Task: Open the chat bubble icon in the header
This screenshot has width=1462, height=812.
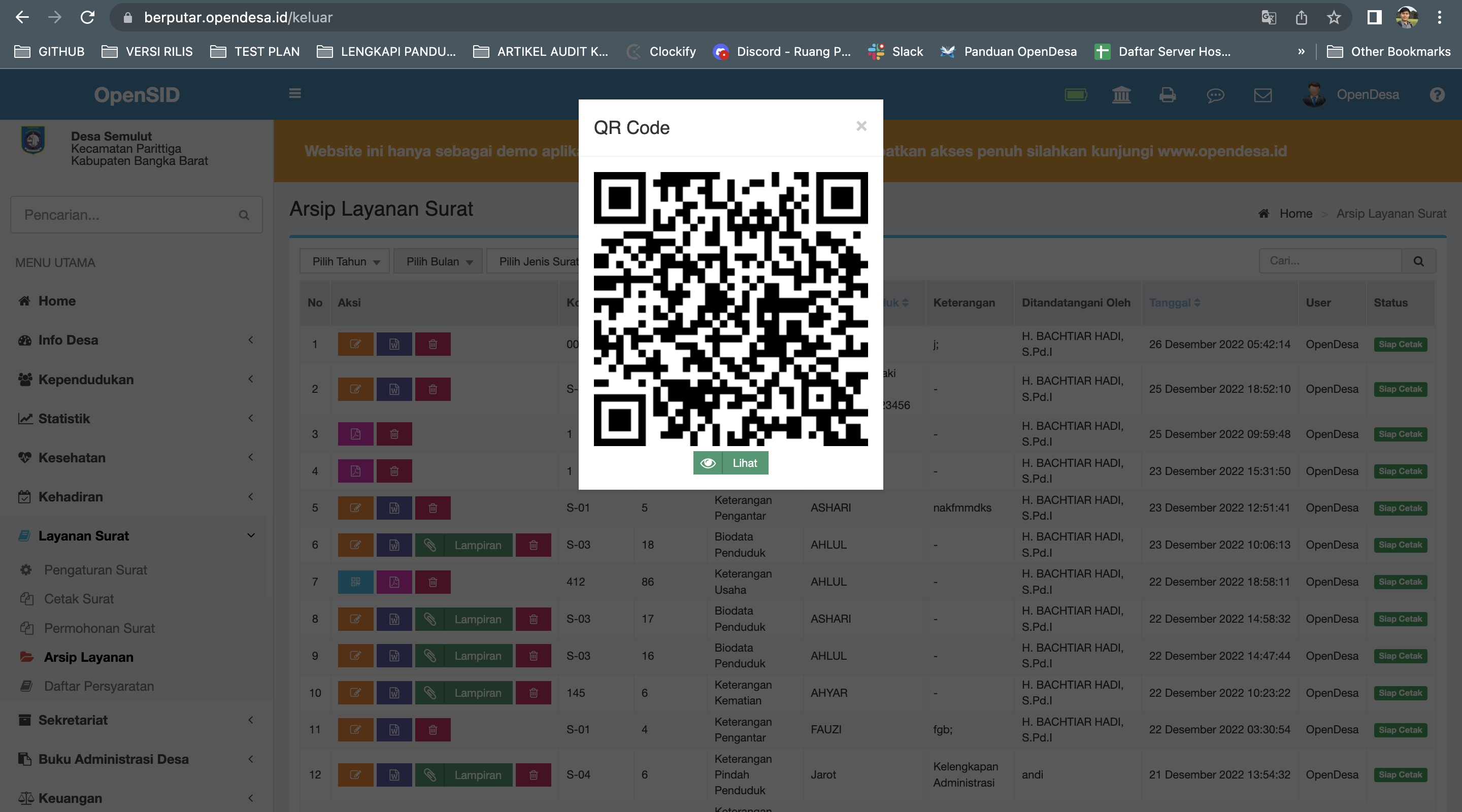Action: pyautogui.click(x=1215, y=95)
